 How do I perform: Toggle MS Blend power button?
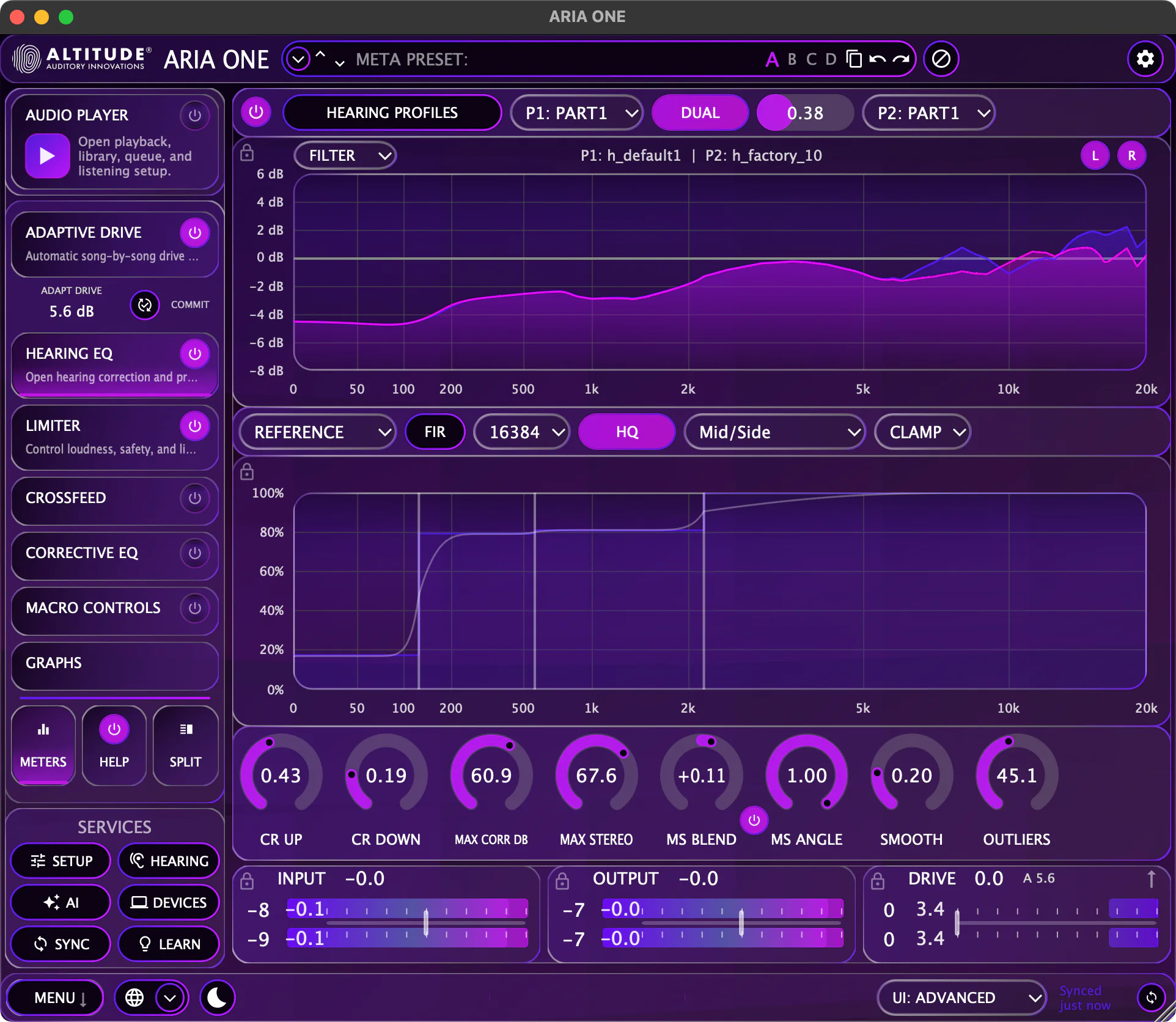pos(754,820)
